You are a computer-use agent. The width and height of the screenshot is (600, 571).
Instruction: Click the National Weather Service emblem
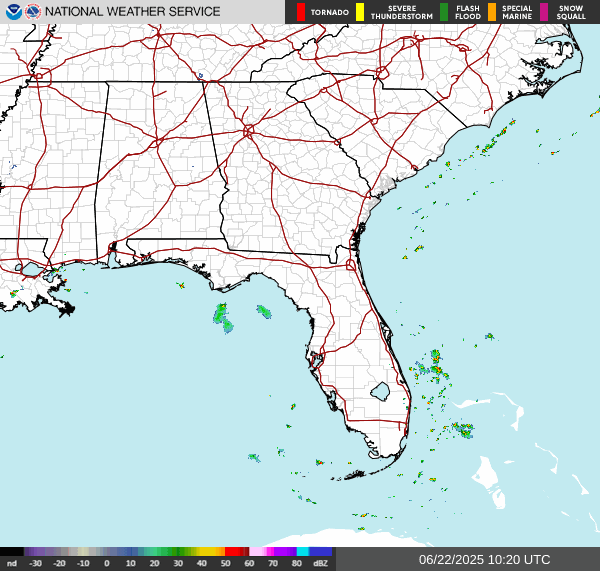33,12
